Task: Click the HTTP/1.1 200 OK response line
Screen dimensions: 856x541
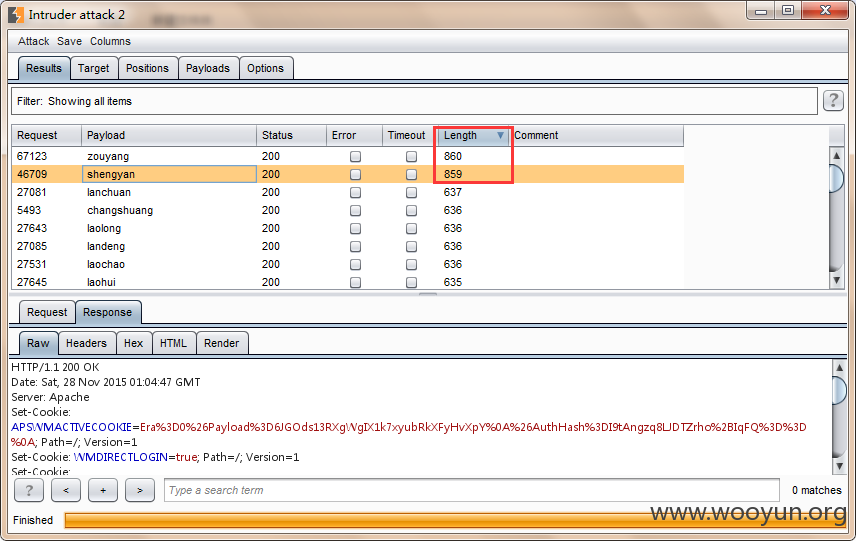Action: tap(55, 367)
